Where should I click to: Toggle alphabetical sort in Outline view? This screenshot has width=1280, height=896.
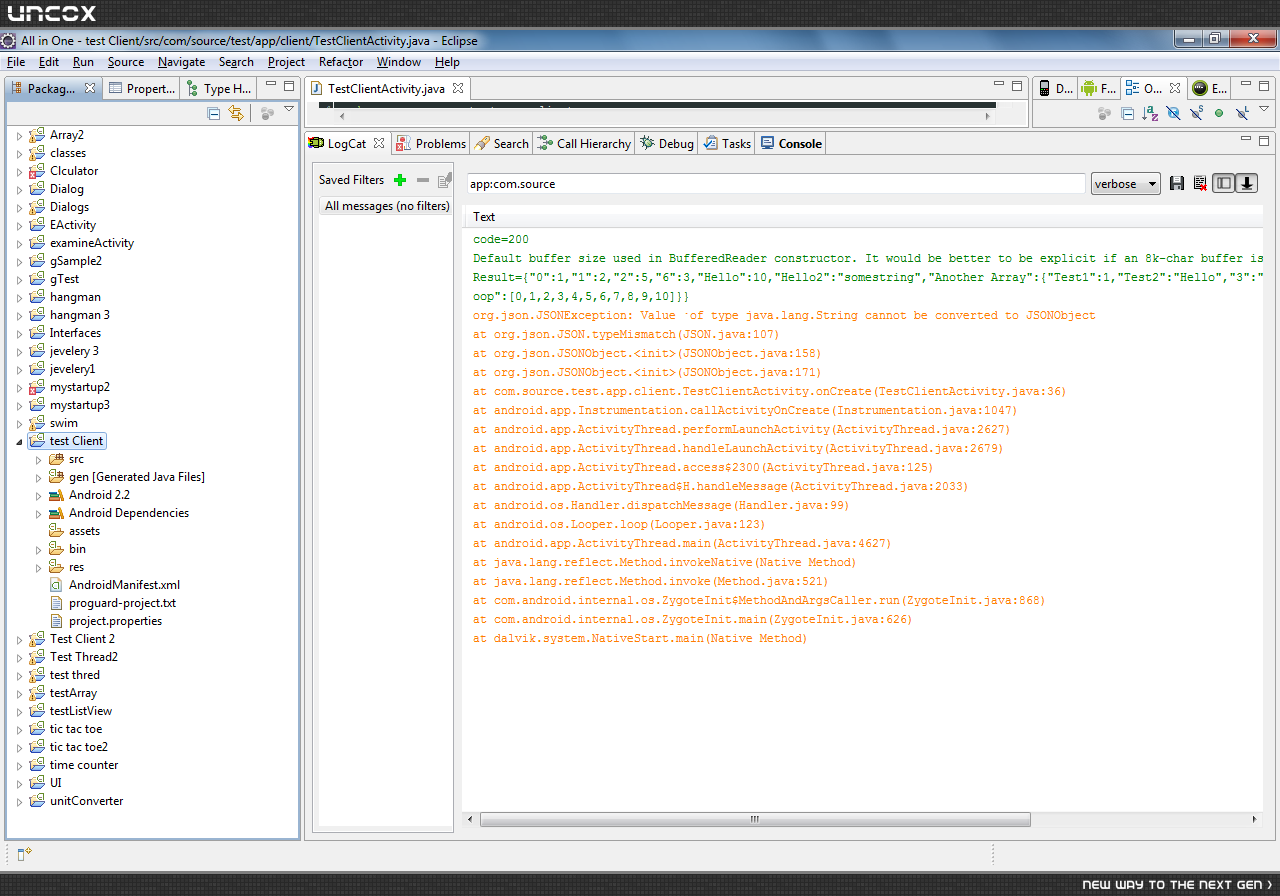pyautogui.click(x=1150, y=113)
